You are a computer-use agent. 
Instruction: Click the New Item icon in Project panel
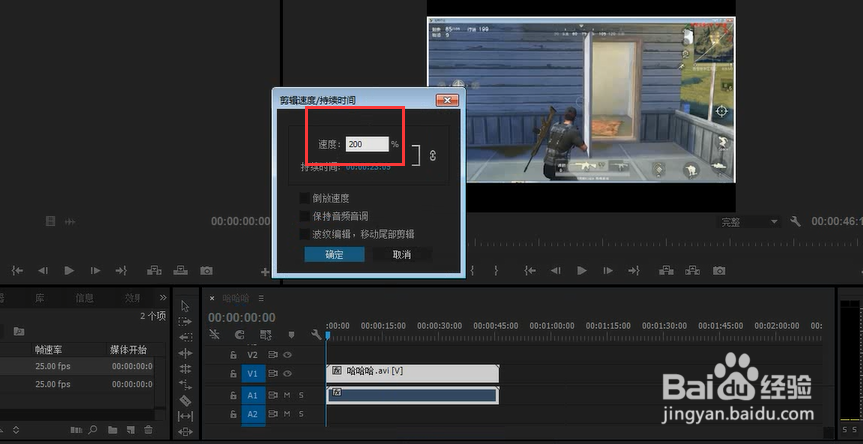(x=130, y=430)
